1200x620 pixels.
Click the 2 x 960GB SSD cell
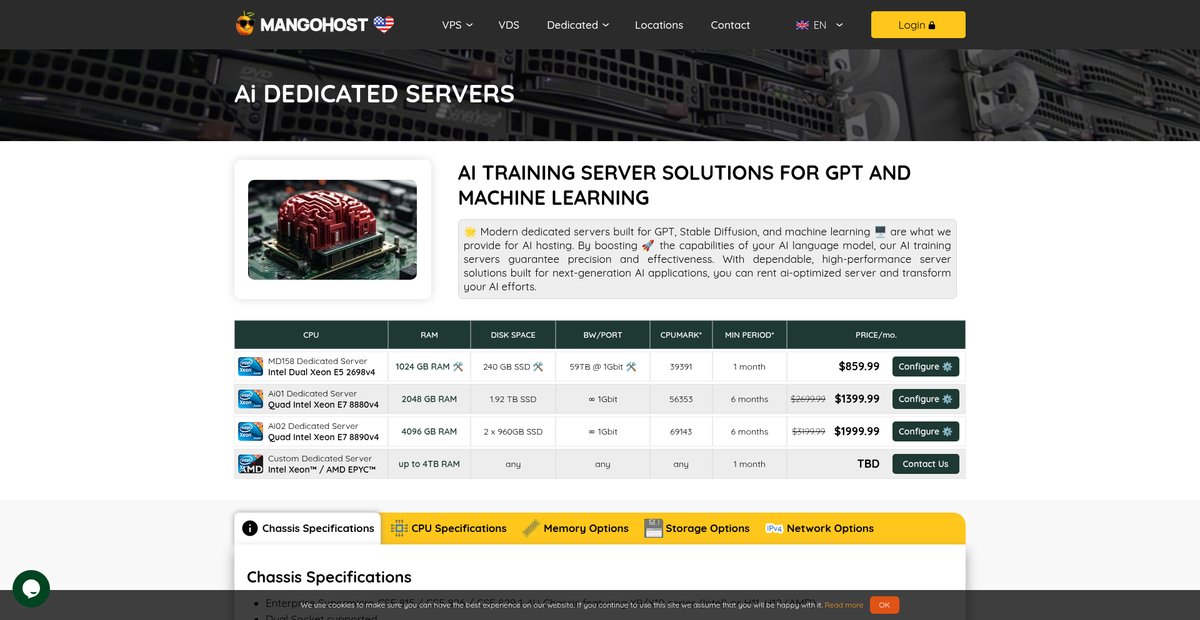click(513, 431)
